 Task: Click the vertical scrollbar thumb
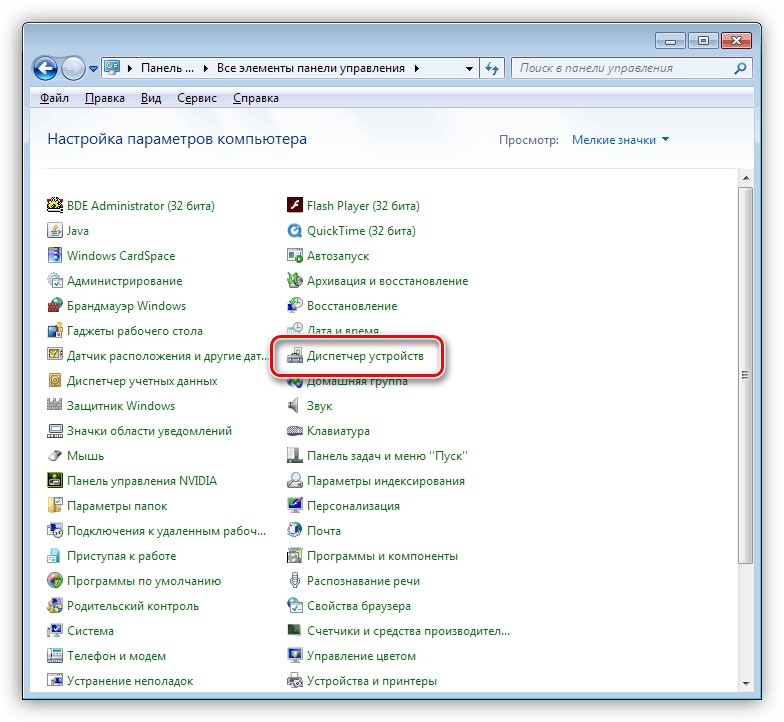745,376
